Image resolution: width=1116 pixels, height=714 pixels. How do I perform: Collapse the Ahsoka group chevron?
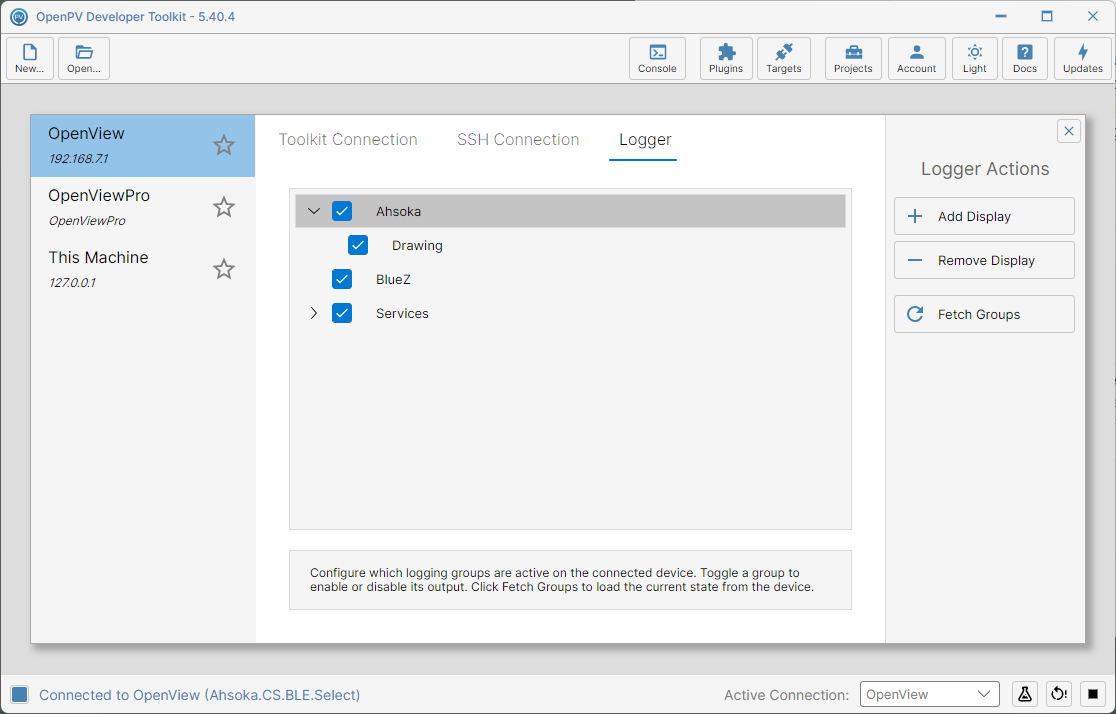tap(314, 211)
